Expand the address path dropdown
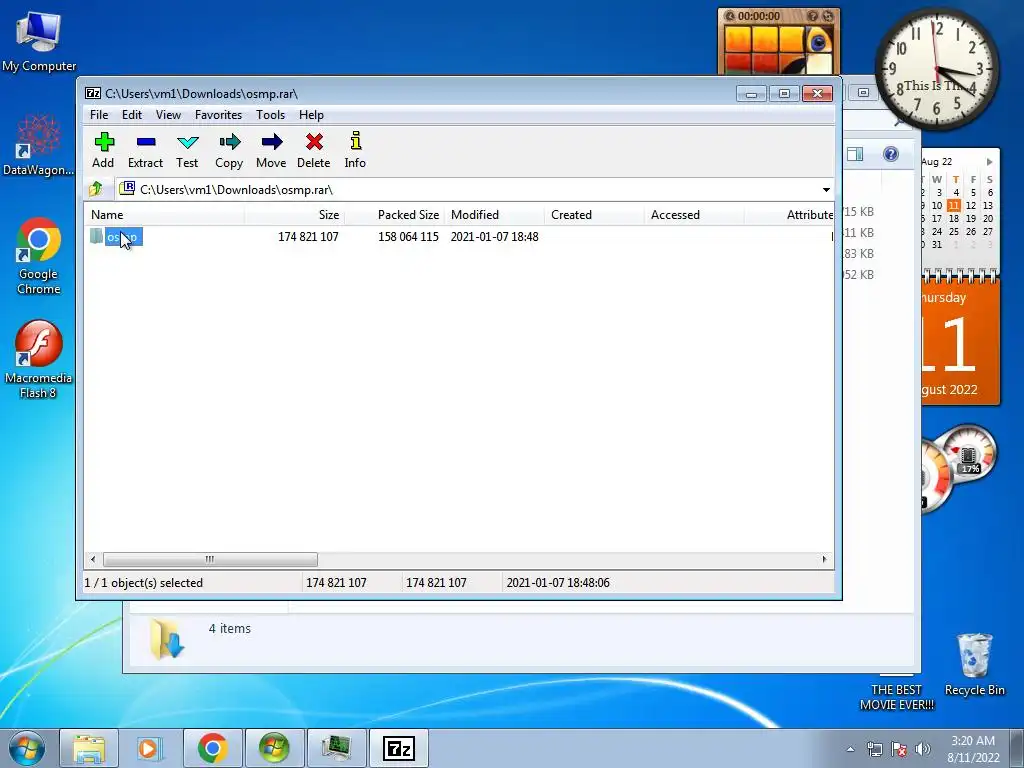Viewport: 1024px width, 768px height. (x=826, y=189)
